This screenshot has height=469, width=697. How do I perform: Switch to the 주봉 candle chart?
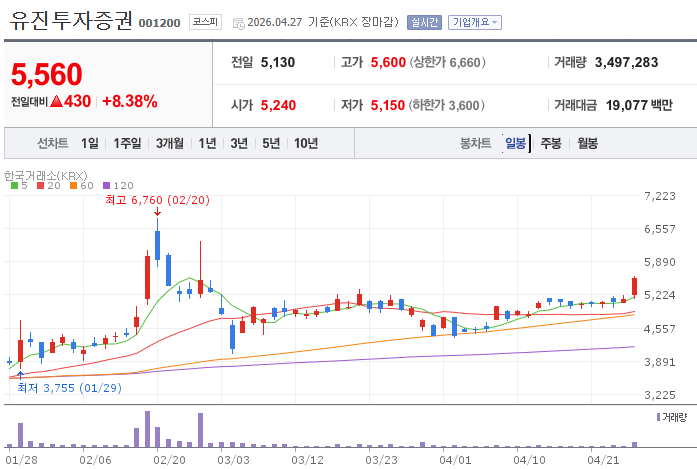point(551,143)
